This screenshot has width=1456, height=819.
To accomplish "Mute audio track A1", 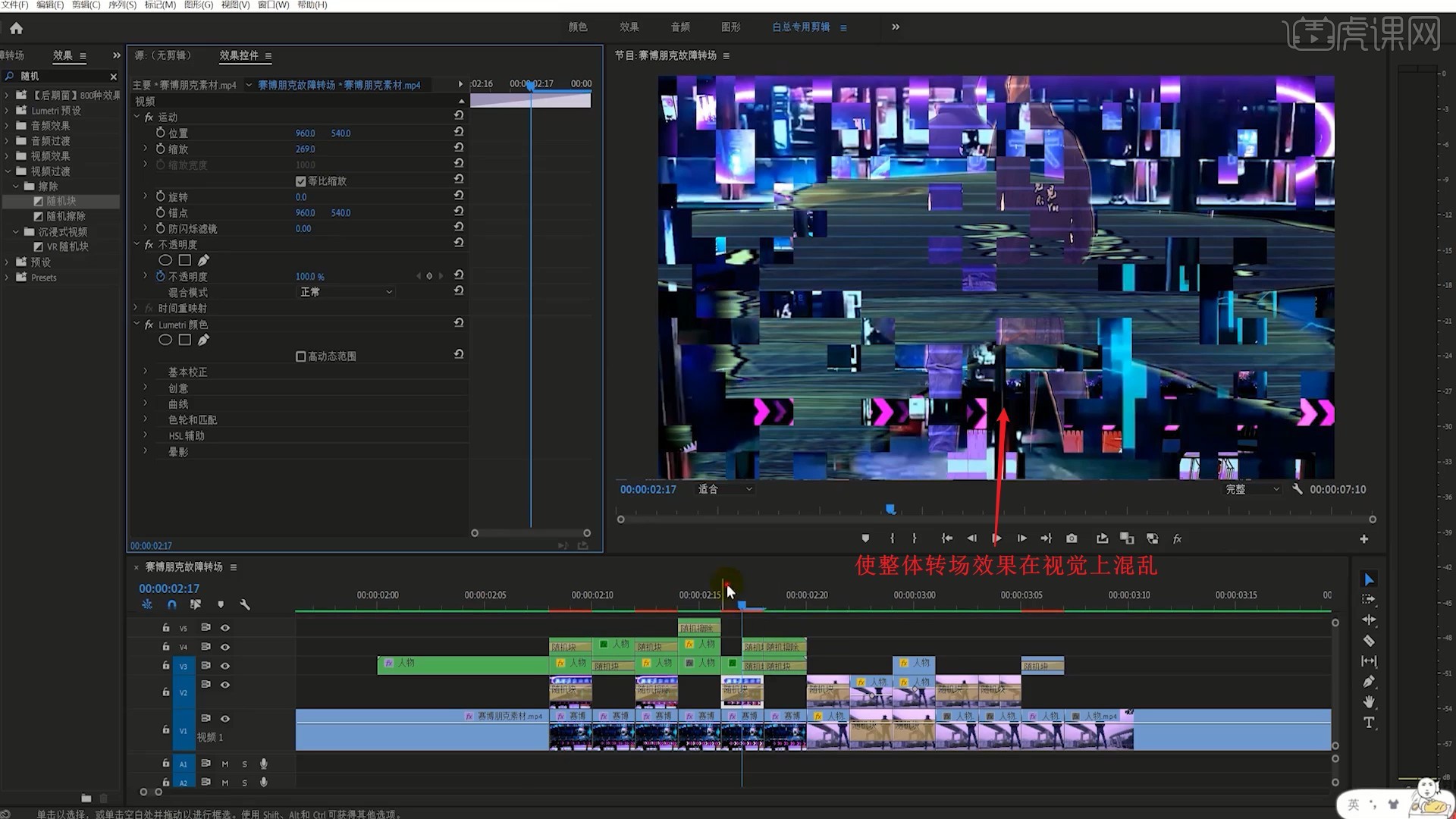I will click(x=225, y=764).
